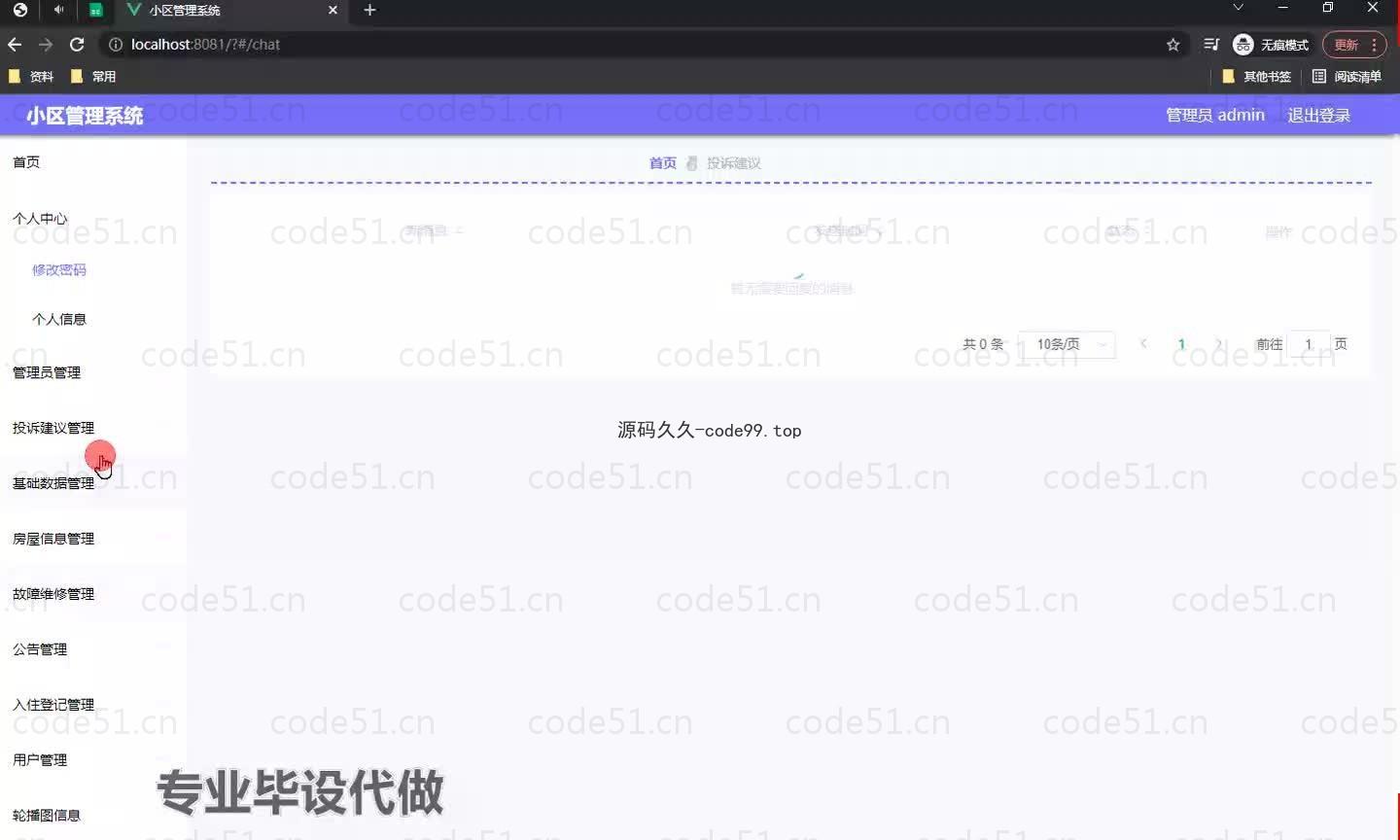The width and height of the screenshot is (1400, 840).
Task: Click the 更新 update button
Action: 1347,45
